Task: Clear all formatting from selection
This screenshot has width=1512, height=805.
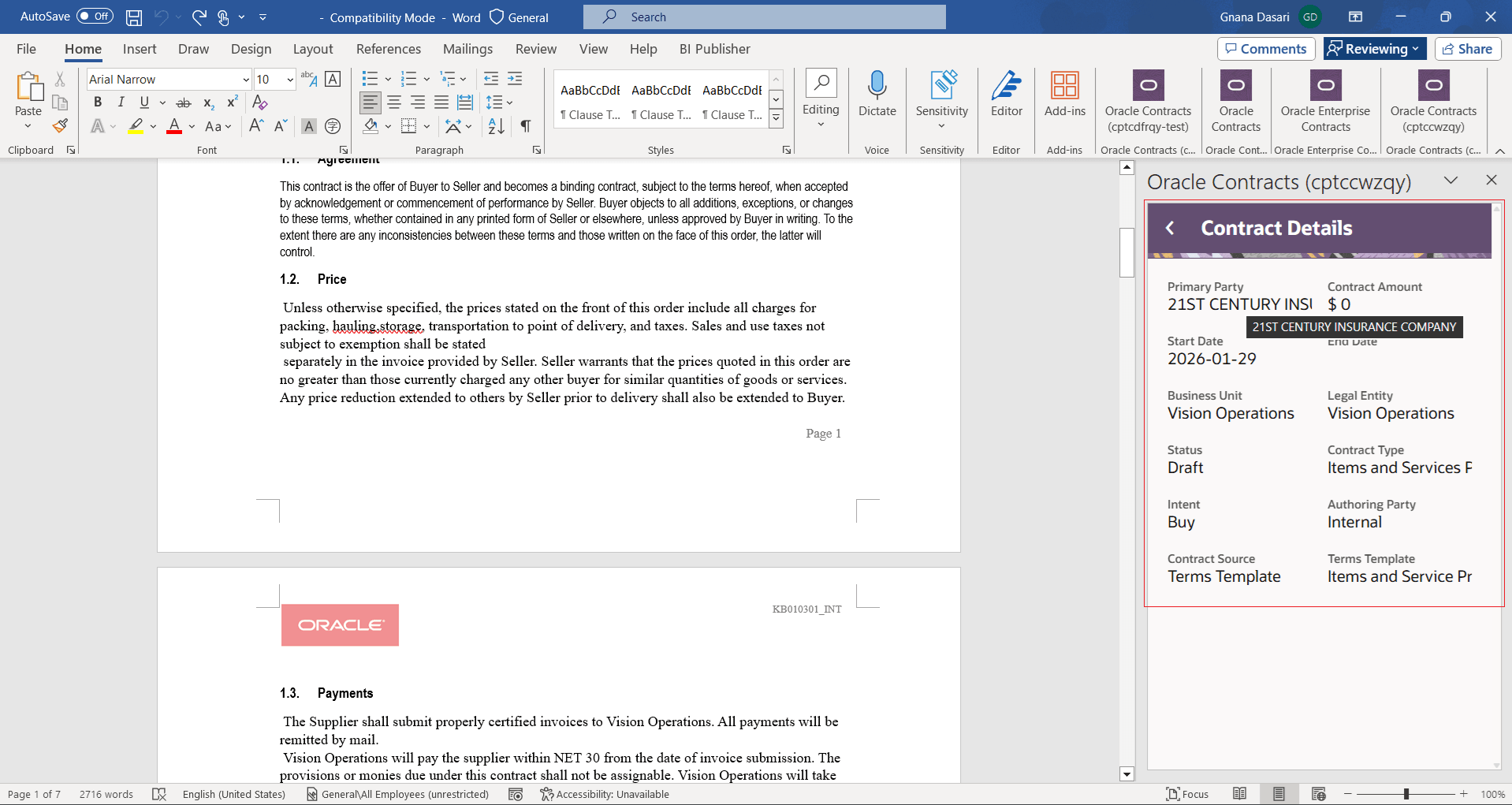Action: tap(260, 102)
